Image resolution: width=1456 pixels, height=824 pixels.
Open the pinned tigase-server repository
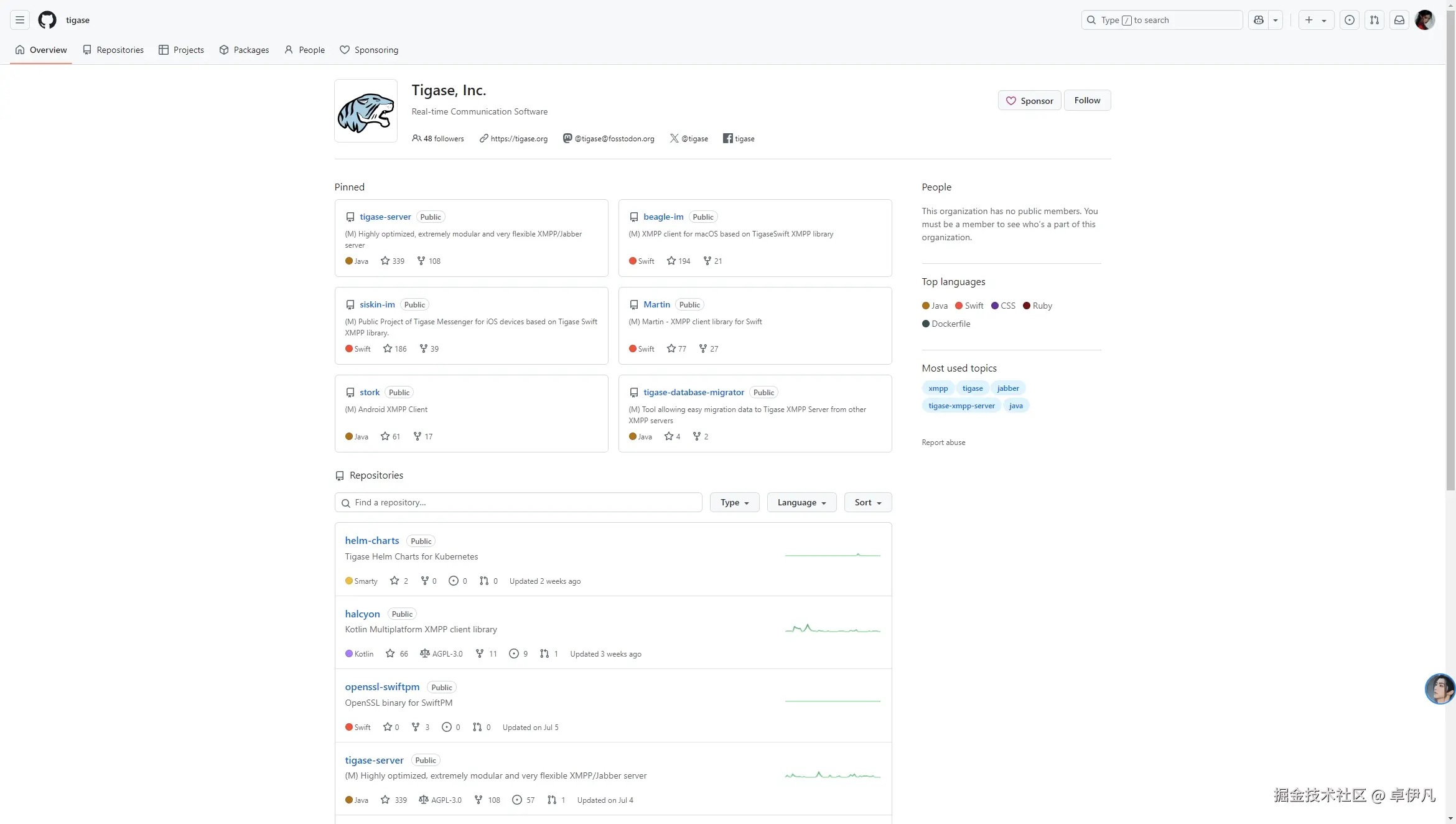(x=385, y=217)
